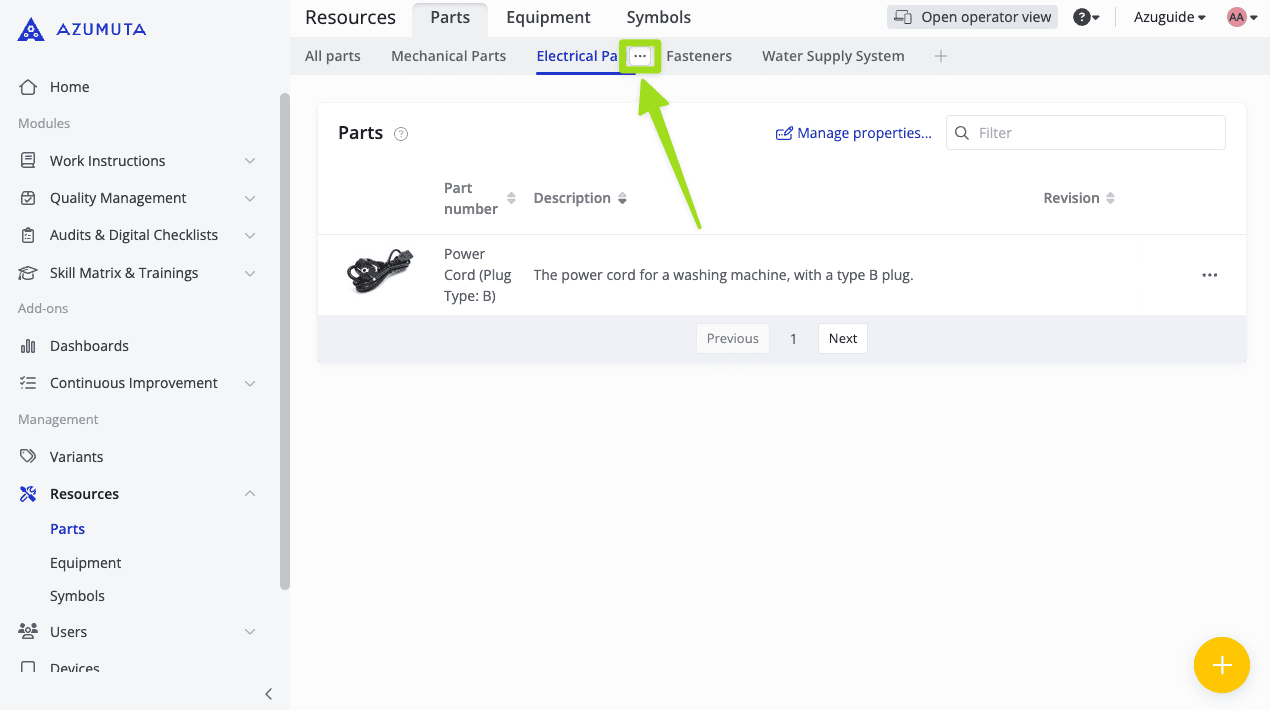This screenshot has width=1270, height=710.
Task: Click the Open operator view button
Action: [971, 16]
